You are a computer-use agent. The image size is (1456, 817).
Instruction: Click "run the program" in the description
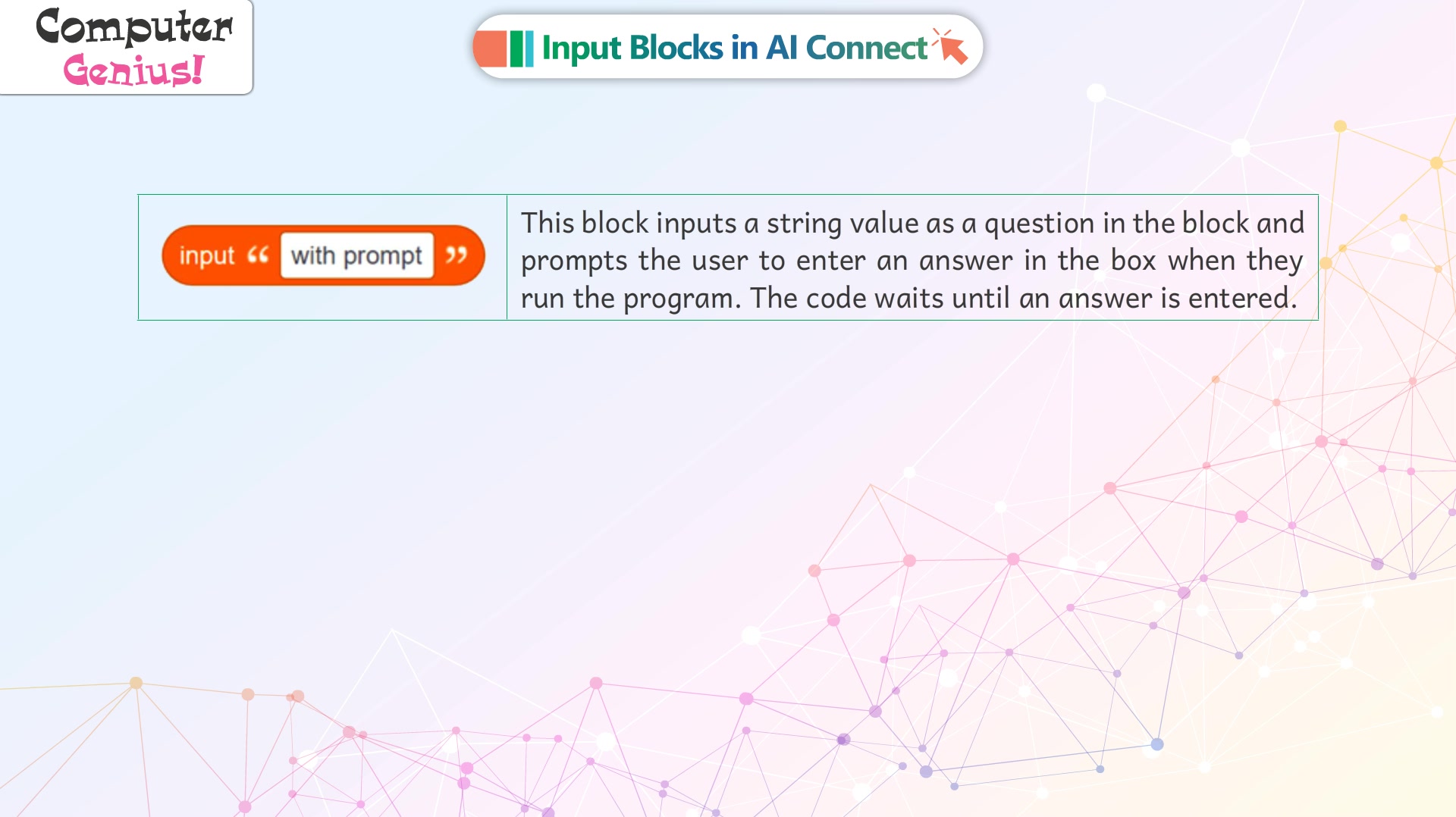pos(627,299)
